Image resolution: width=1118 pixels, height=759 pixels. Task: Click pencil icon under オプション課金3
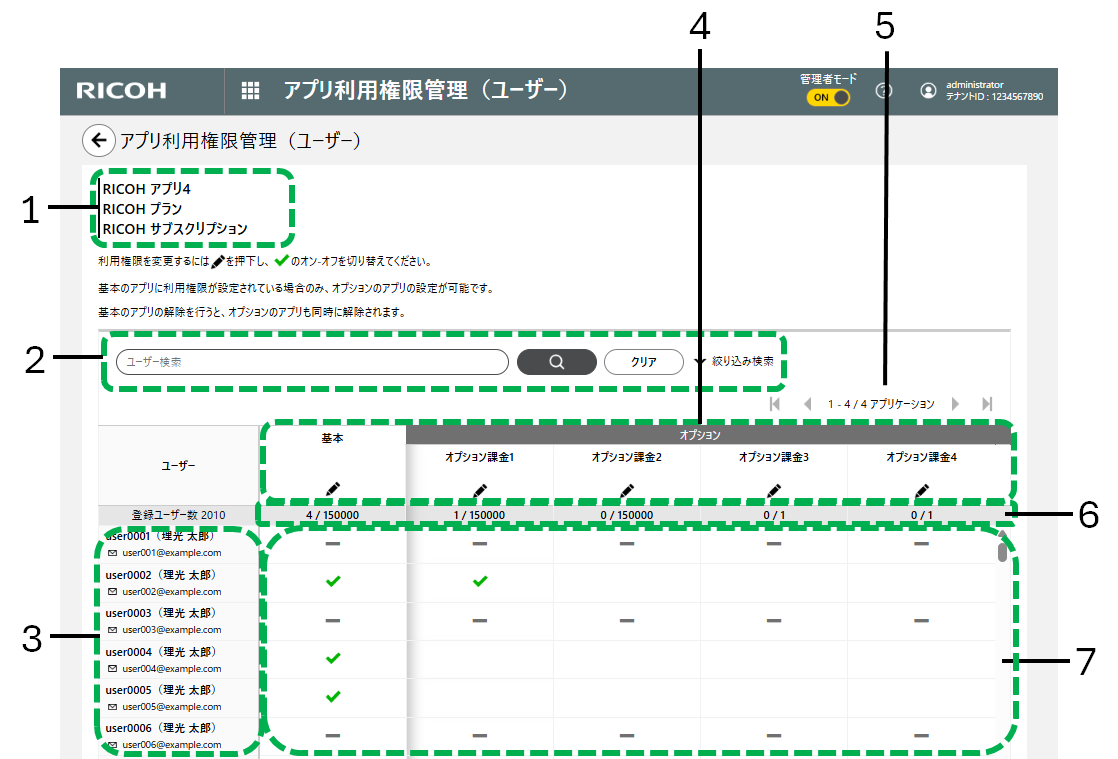point(774,489)
